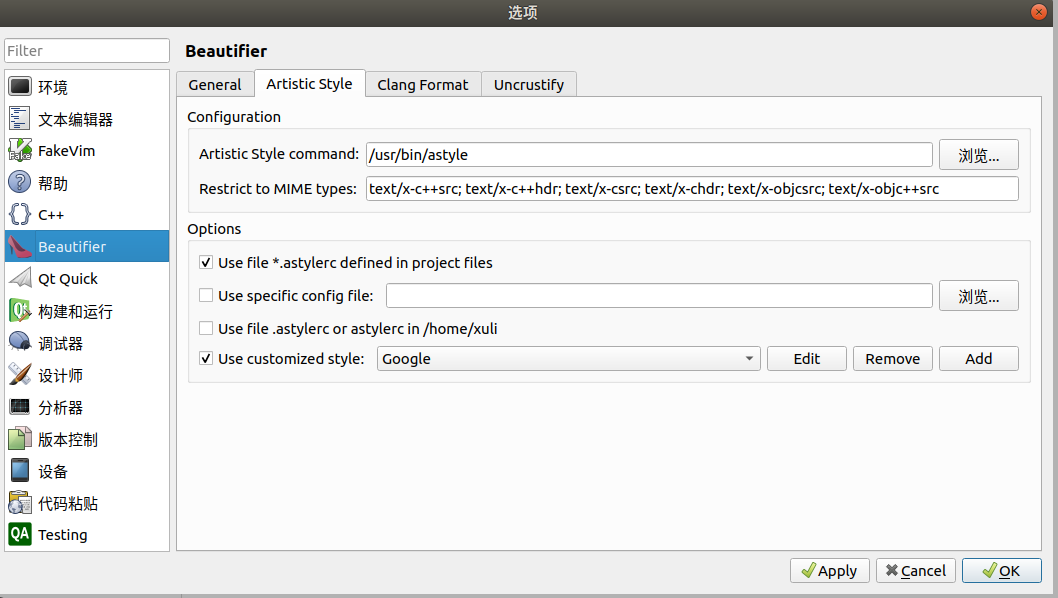Click the 调试器 (Debugger) sidebar icon
Screen dimensions: 1058x598
click(x=19, y=342)
